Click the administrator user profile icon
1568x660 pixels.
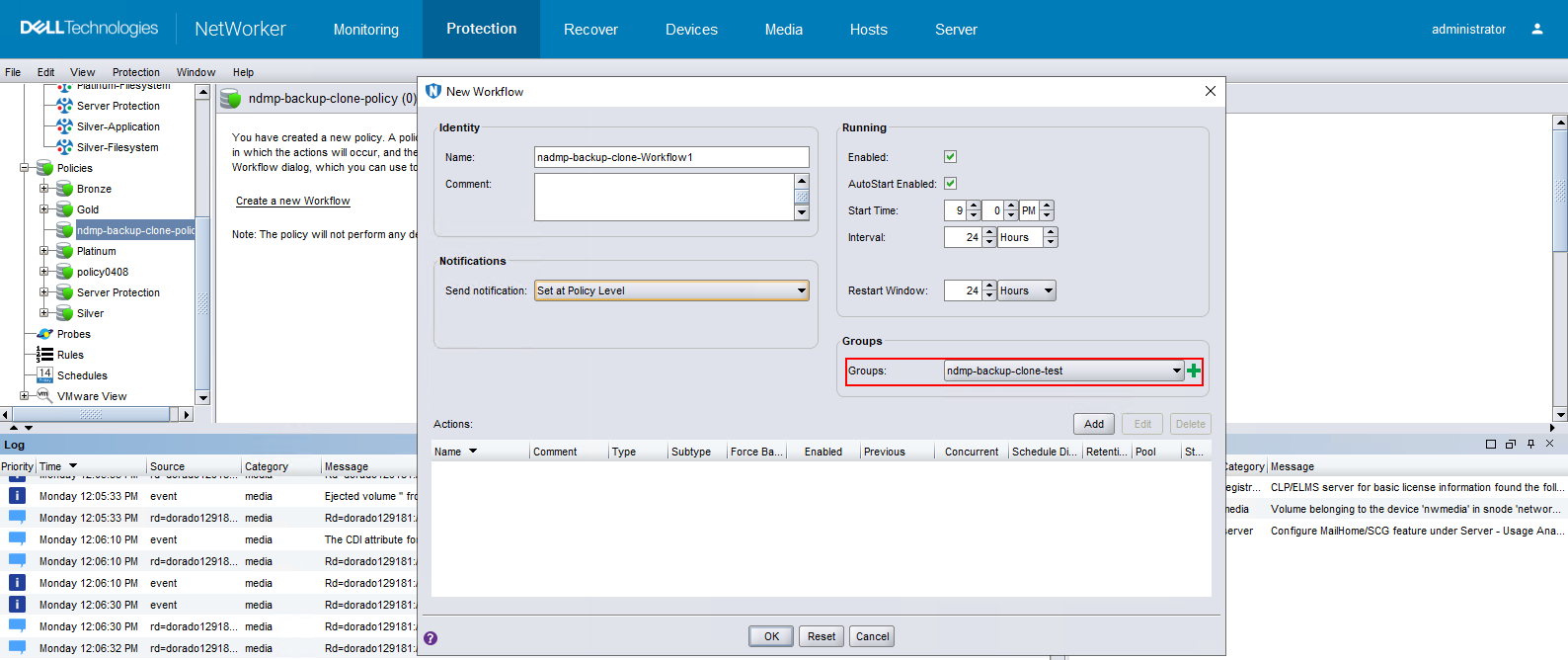(x=1537, y=29)
